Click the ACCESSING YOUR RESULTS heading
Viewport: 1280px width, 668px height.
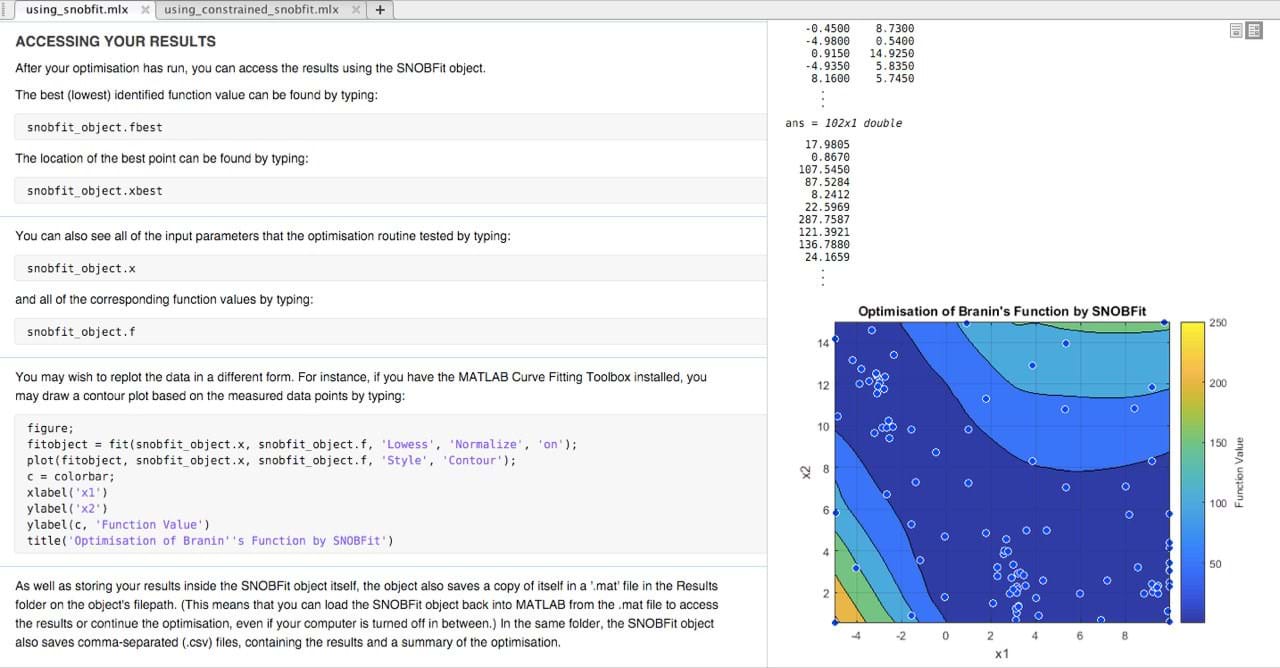(x=115, y=42)
